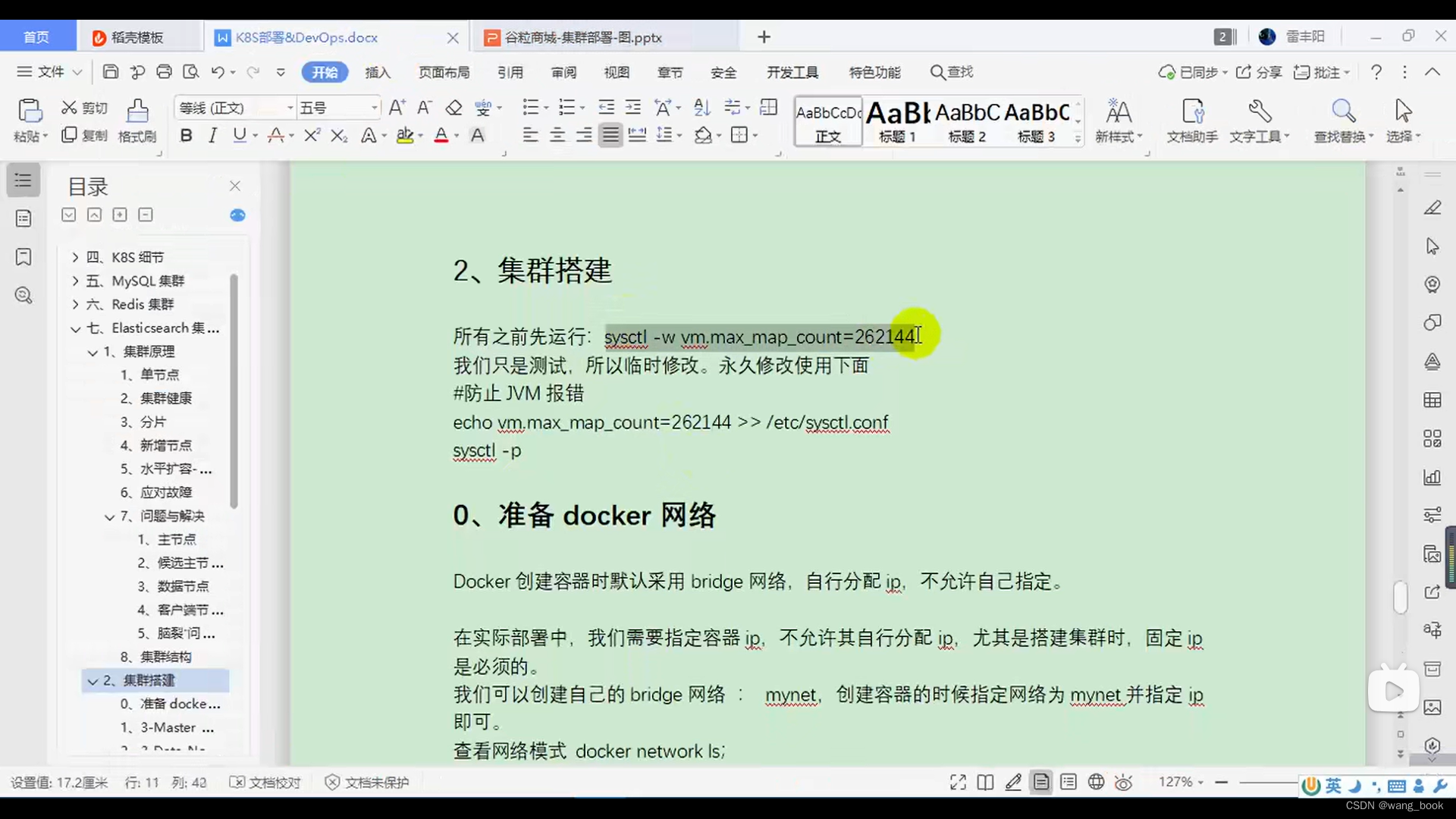Open the search icon in left sidebar
Screen dimensions: 1456x819
[x=23, y=296]
